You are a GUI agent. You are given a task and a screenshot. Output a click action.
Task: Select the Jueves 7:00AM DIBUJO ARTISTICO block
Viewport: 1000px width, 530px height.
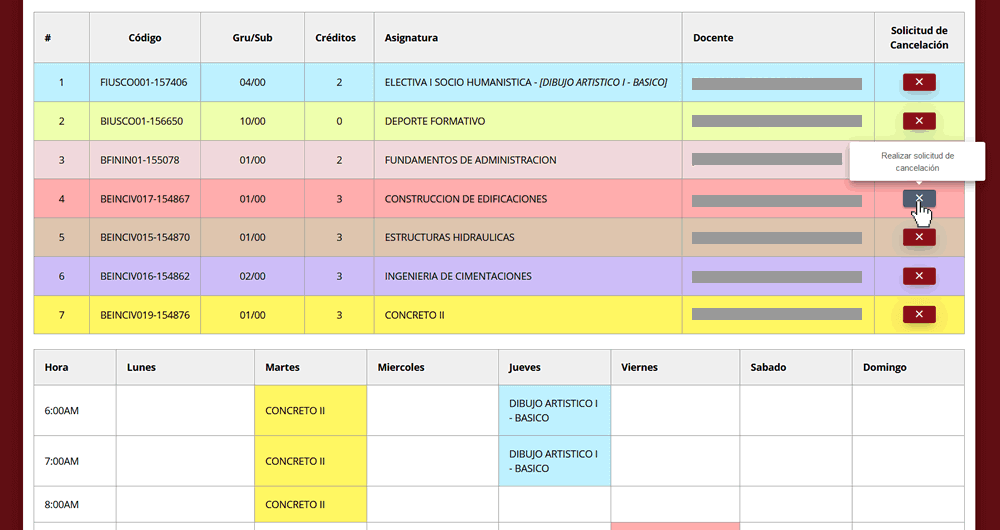554,461
